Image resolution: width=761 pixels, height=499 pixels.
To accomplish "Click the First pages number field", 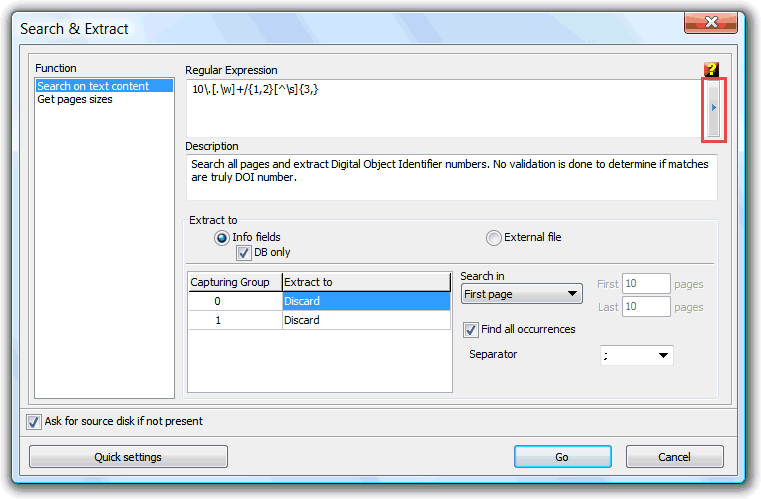I will [x=646, y=283].
